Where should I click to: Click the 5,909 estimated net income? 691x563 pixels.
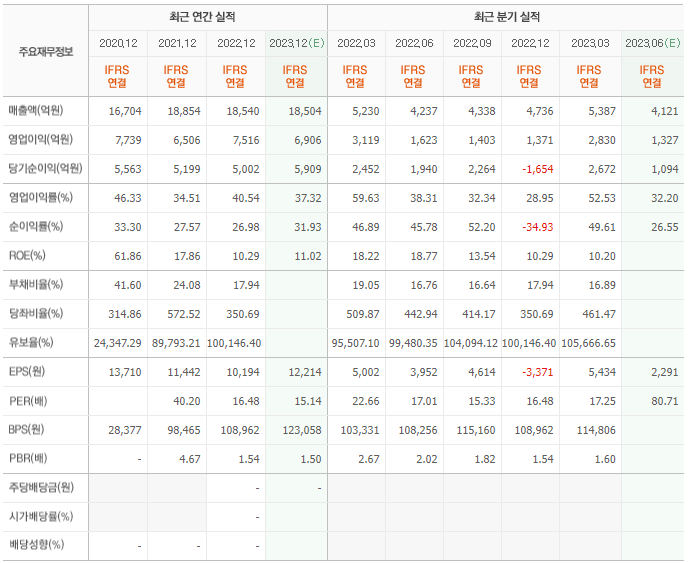[x=308, y=169]
